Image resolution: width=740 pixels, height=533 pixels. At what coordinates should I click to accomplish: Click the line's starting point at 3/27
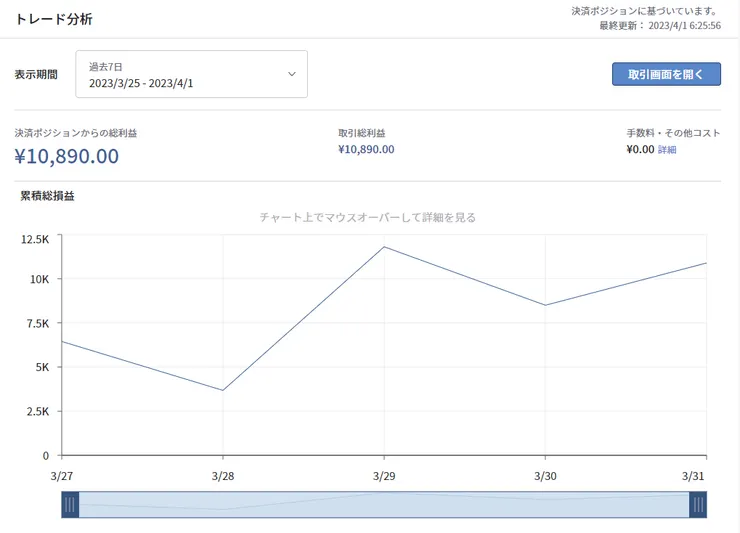tap(63, 342)
